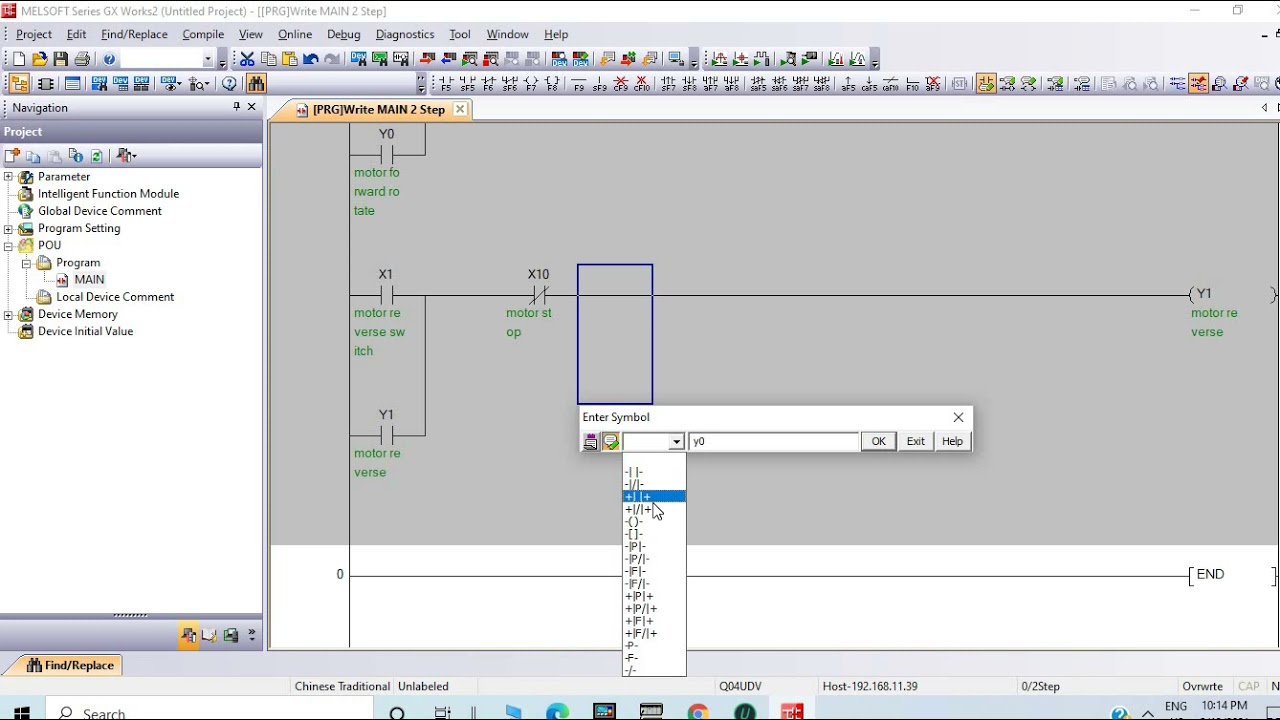Open the Project menu

[34, 34]
